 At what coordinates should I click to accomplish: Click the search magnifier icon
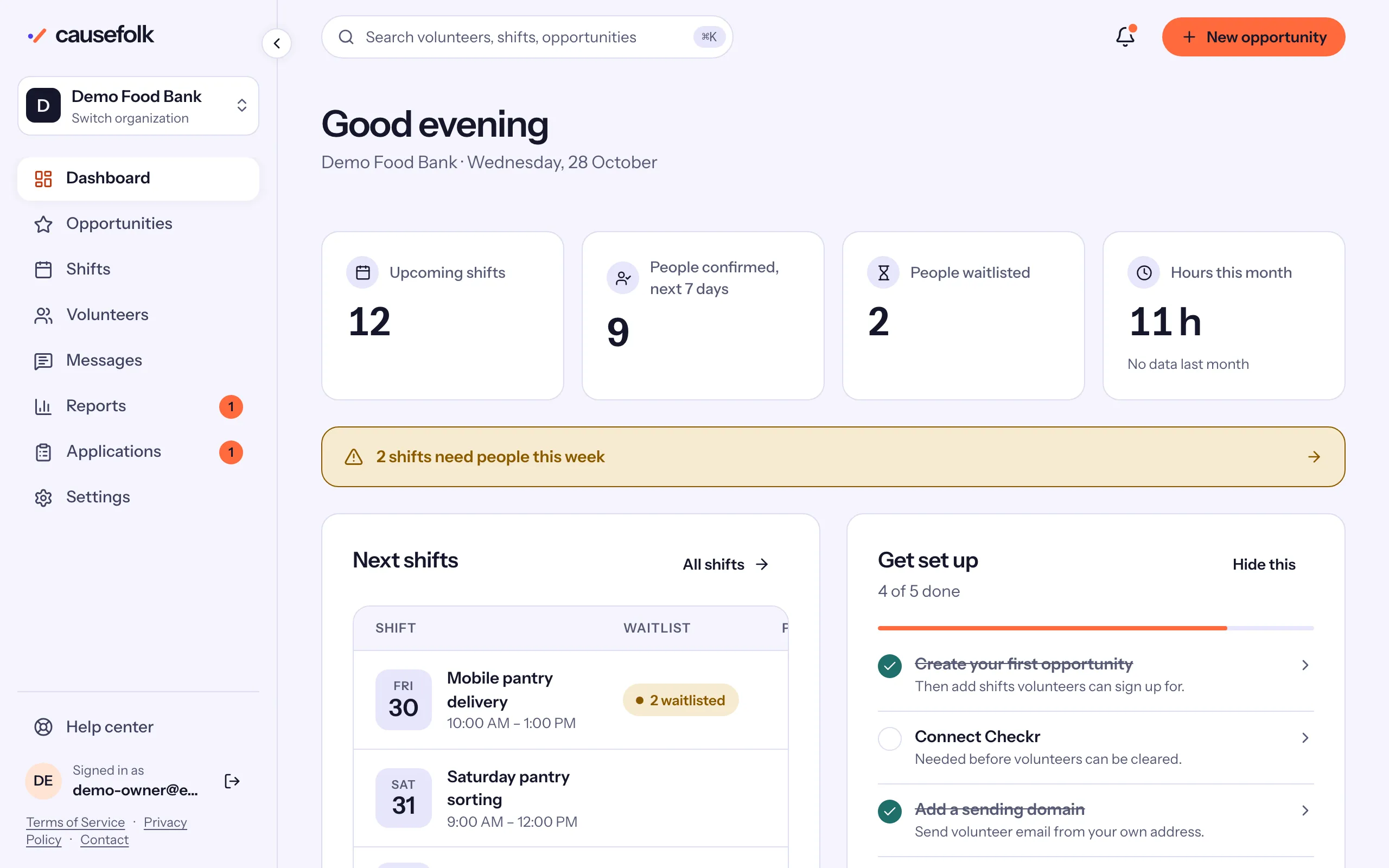(346, 37)
